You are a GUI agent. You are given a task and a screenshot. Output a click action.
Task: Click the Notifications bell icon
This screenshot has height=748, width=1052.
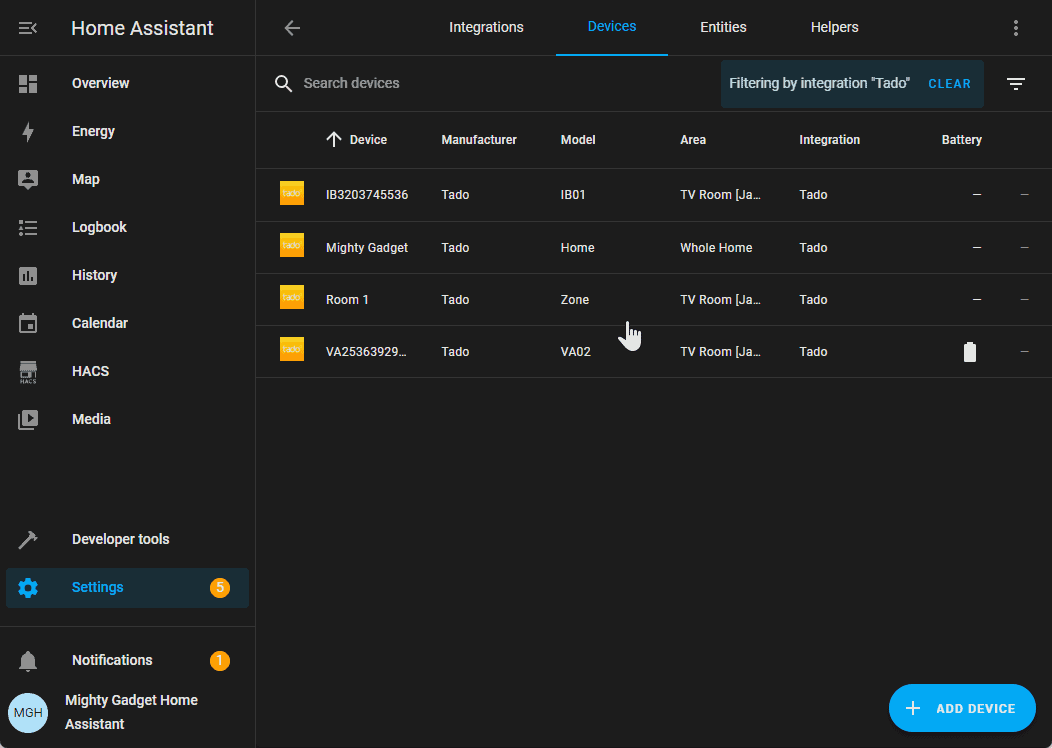pos(28,661)
